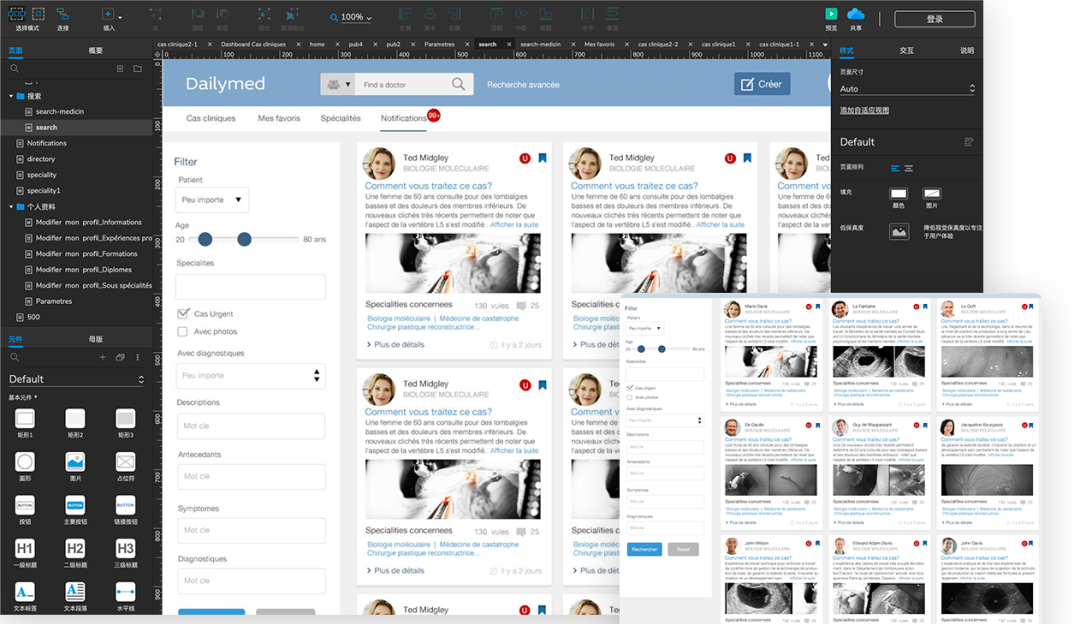Click the 登录 login button
This screenshot has width=1080, height=624.
(934, 19)
